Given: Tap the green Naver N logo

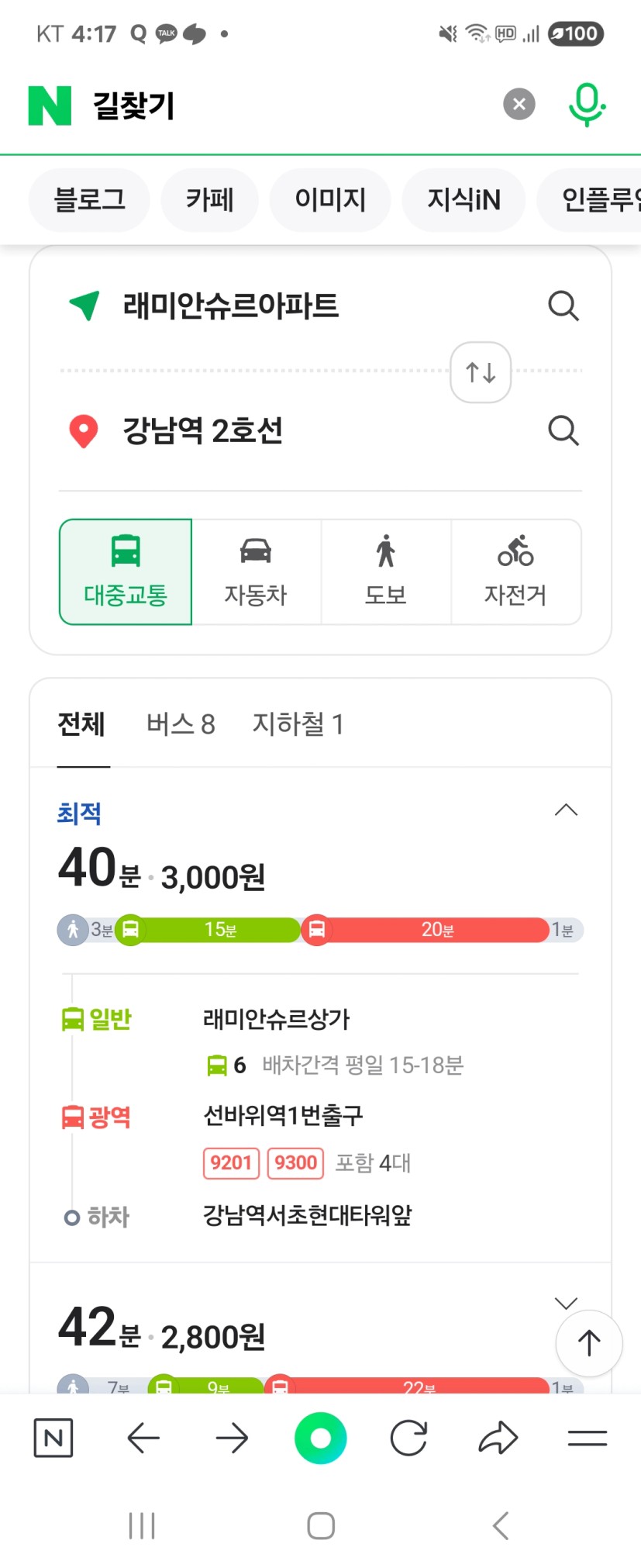Looking at the screenshot, I should tap(50, 105).
